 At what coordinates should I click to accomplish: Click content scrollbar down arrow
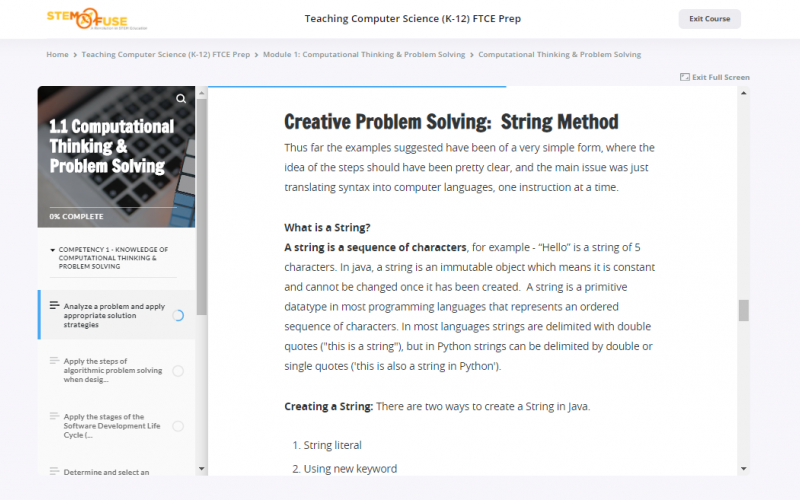point(743,467)
